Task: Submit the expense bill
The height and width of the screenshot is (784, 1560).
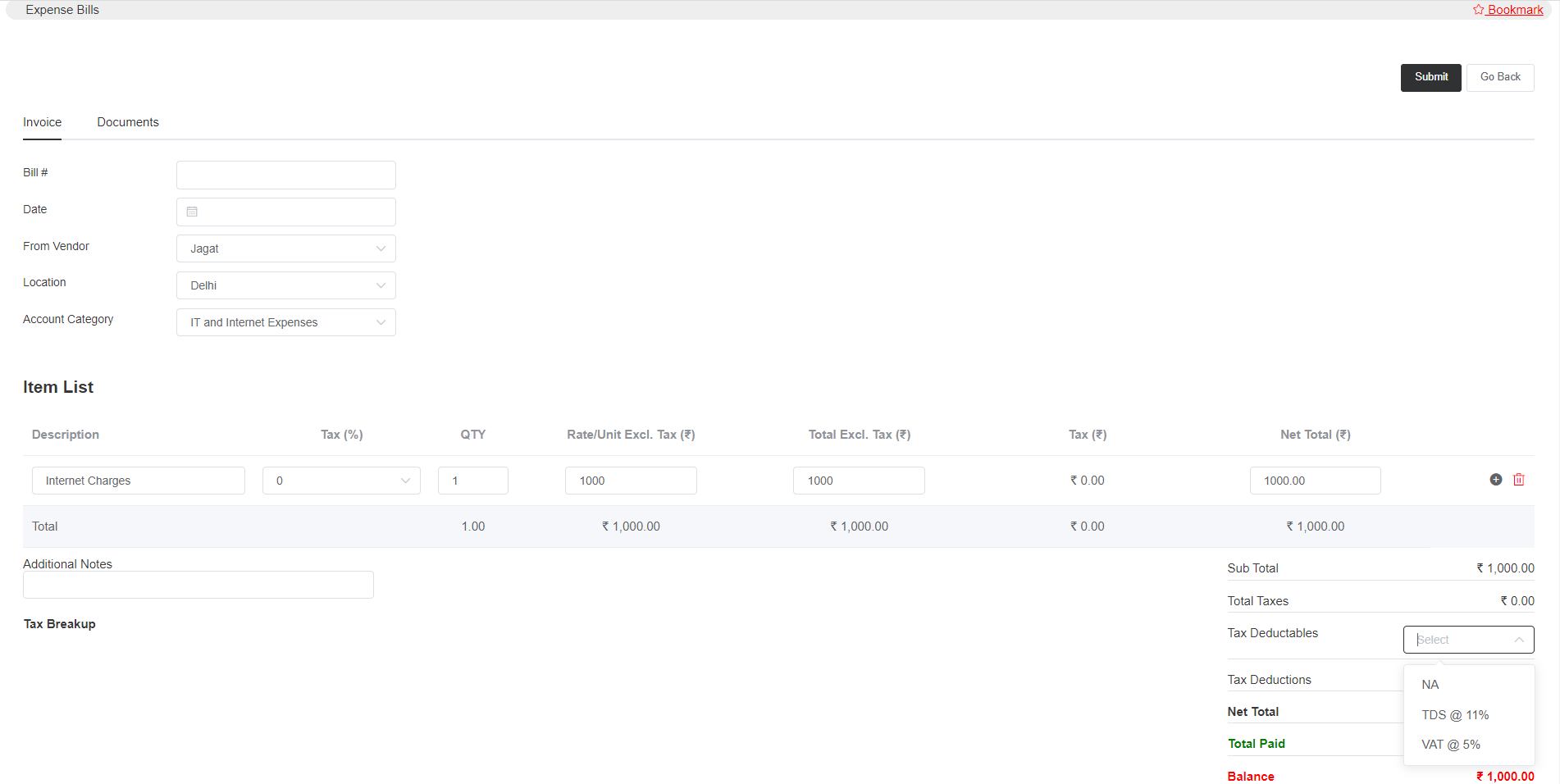Action: pyautogui.click(x=1430, y=76)
